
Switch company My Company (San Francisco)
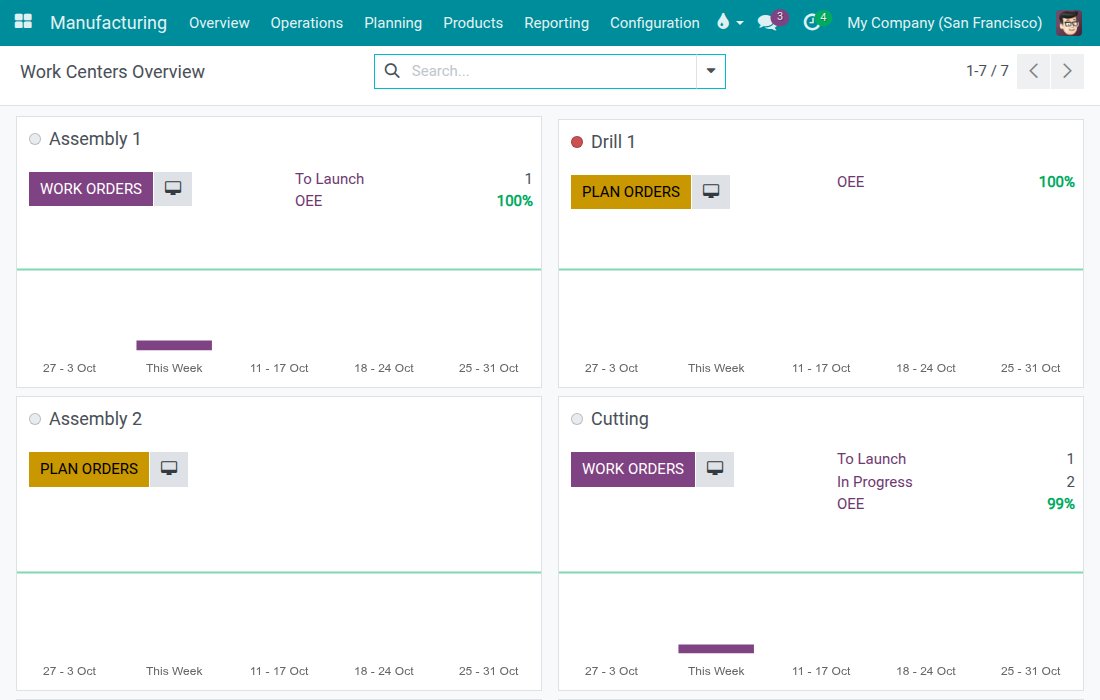pos(944,22)
